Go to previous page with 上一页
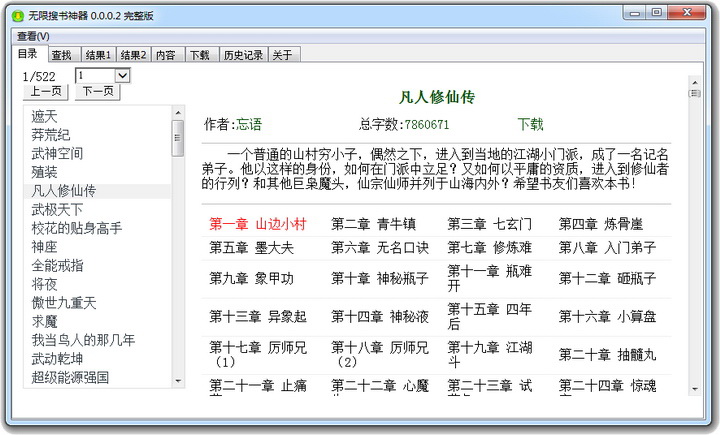720x435 pixels. (x=46, y=91)
